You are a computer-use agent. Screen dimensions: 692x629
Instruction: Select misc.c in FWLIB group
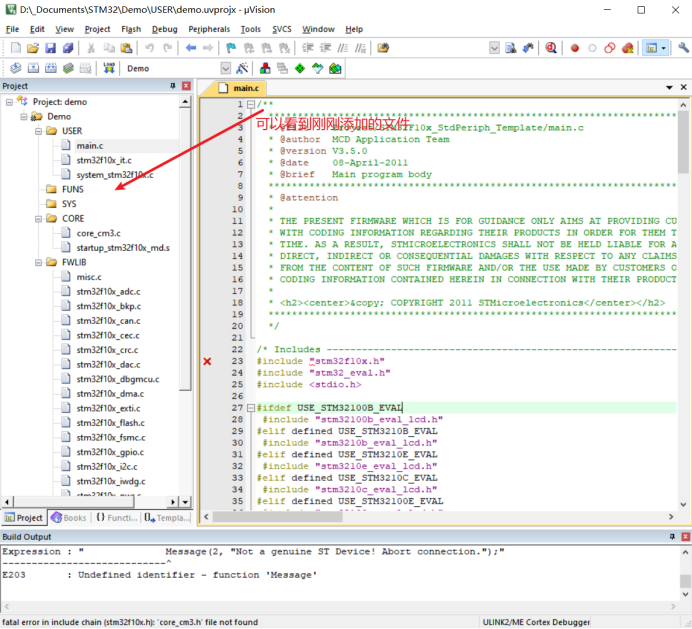tap(89, 277)
